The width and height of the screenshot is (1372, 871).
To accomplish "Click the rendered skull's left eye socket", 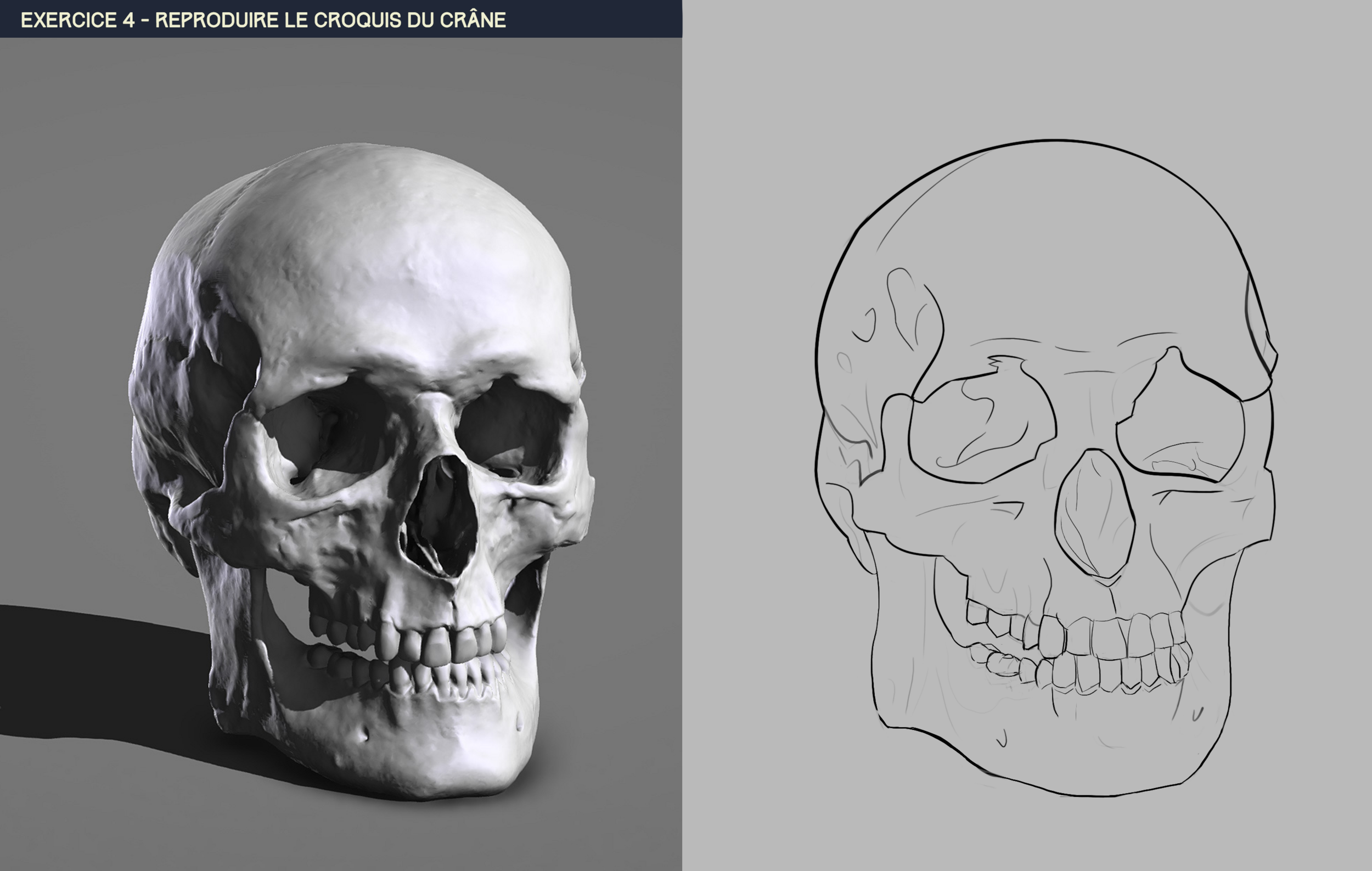I will click(330, 433).
